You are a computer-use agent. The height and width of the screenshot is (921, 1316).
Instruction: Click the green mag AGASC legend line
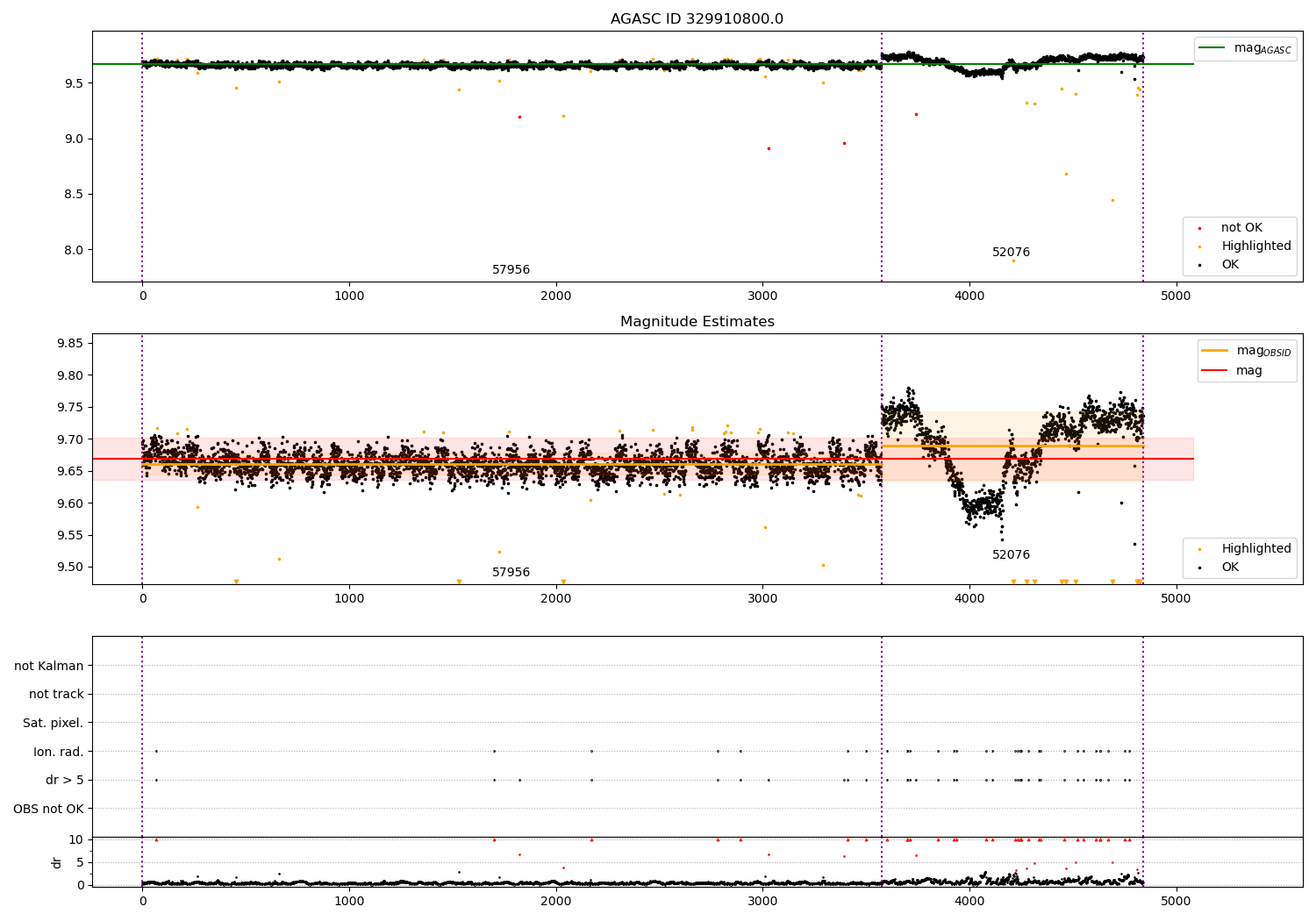click(x=1212, y=48)
